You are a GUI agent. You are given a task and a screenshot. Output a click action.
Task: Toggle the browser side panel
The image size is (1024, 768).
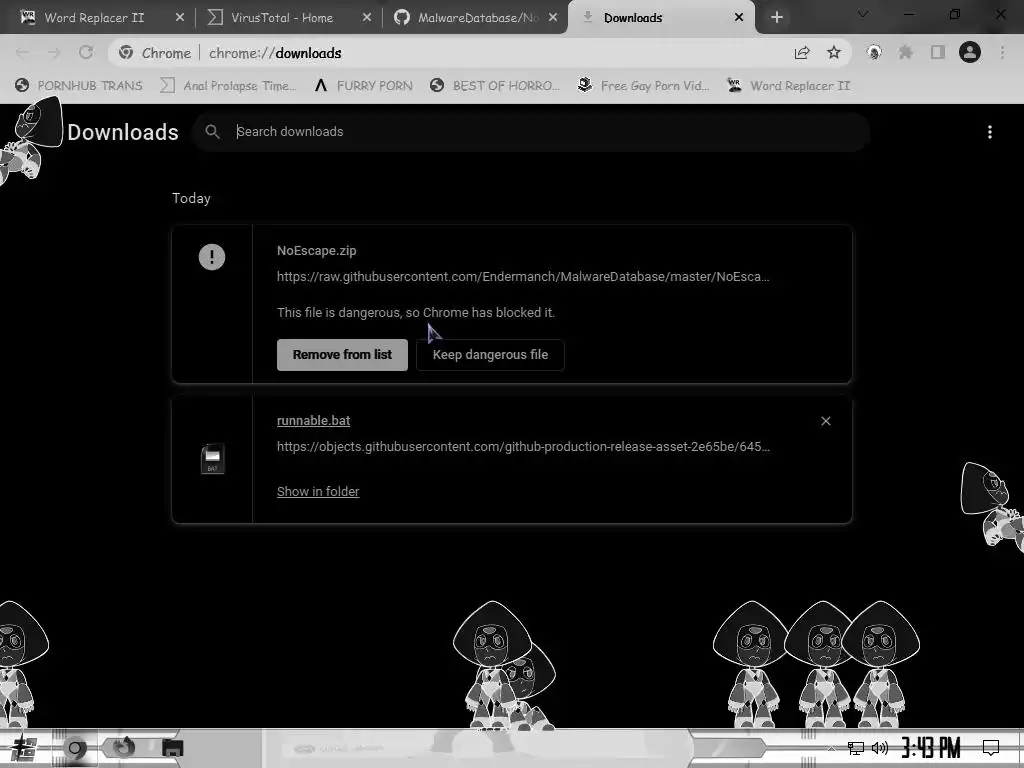tap(938, 52)
